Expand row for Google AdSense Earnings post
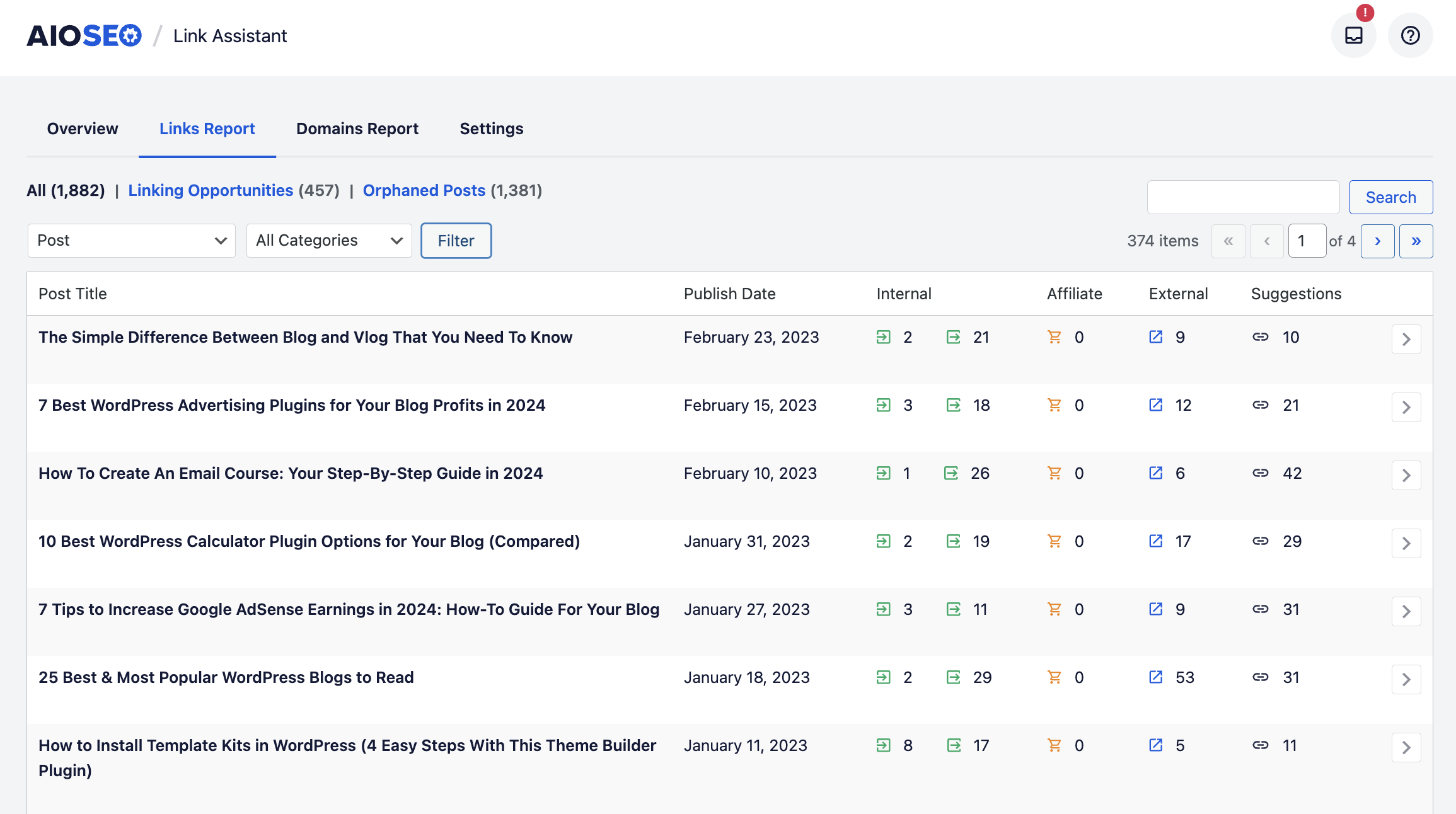 pyautogui.click(x=1406, y=611)
